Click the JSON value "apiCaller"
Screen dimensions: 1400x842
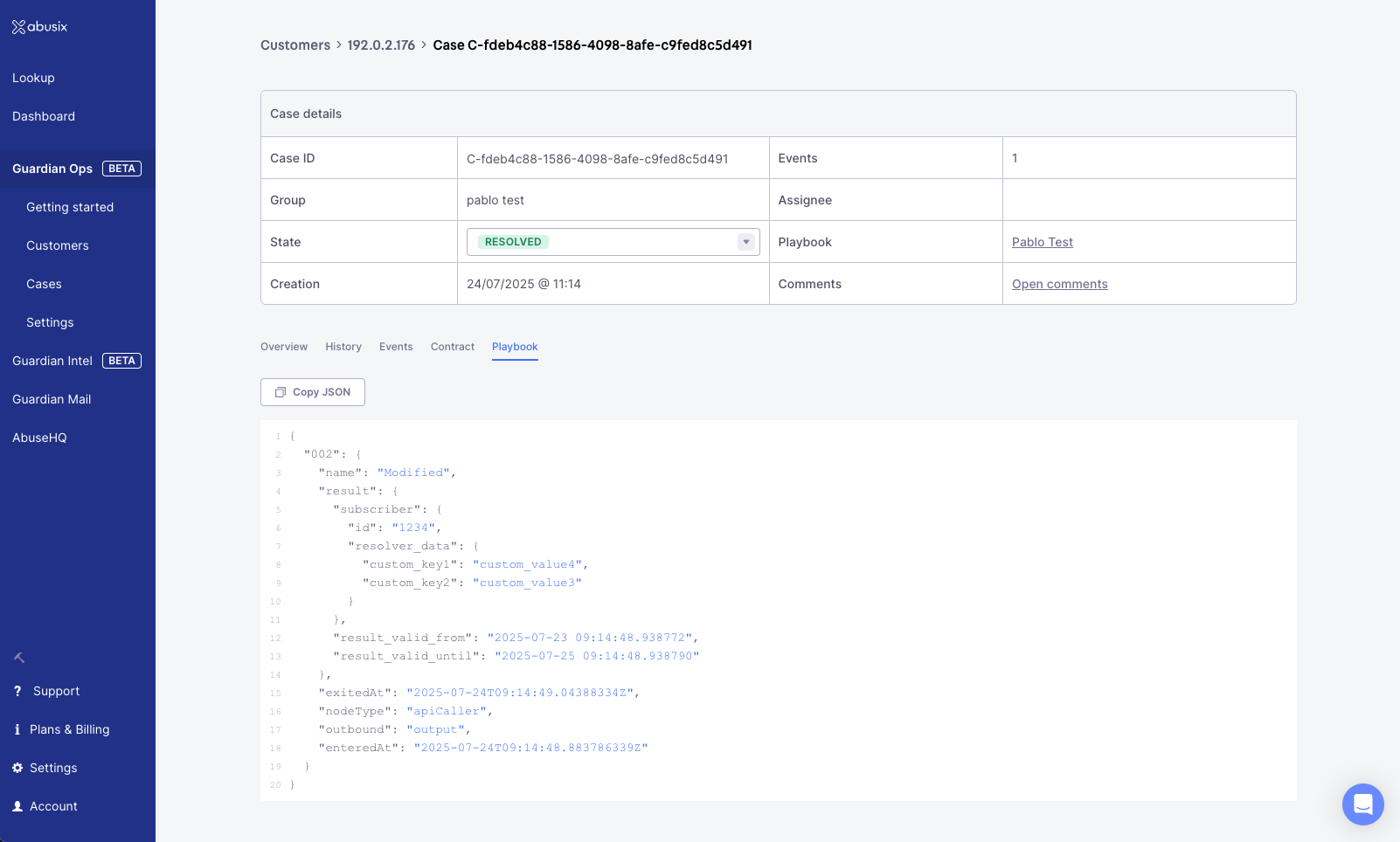point(447,711)
